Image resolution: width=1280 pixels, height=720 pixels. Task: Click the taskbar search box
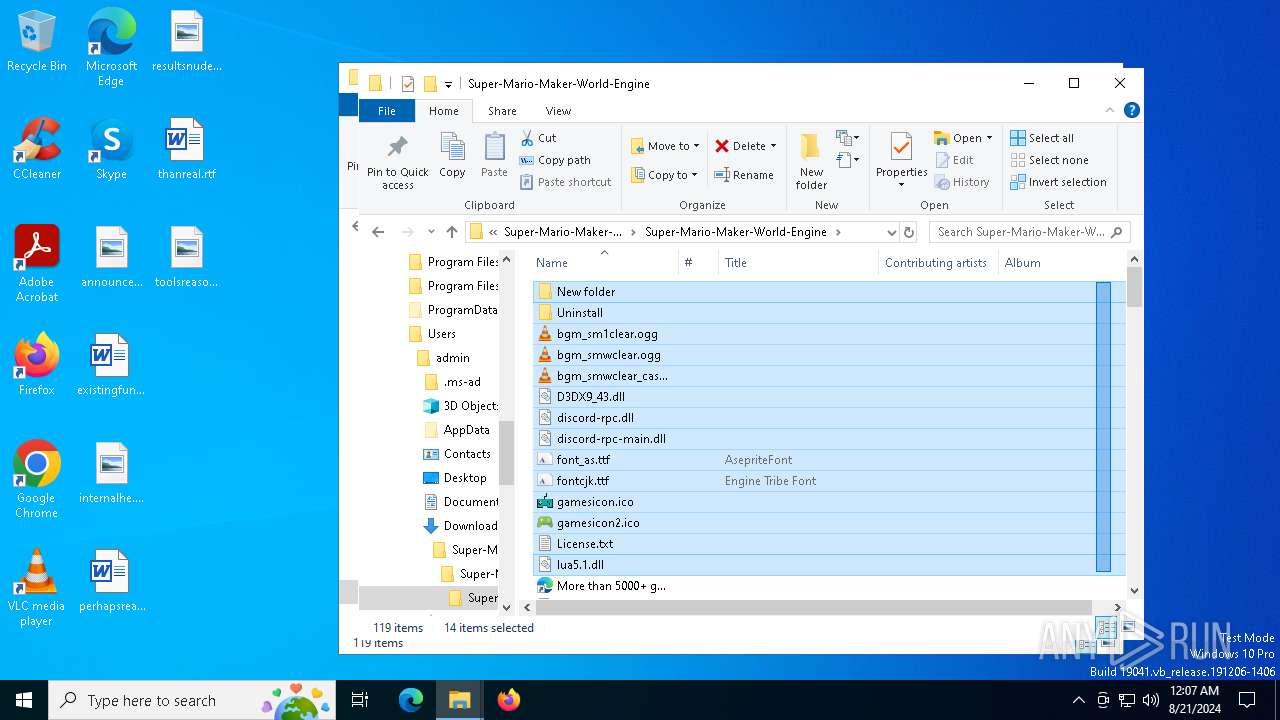pos(190,700)
